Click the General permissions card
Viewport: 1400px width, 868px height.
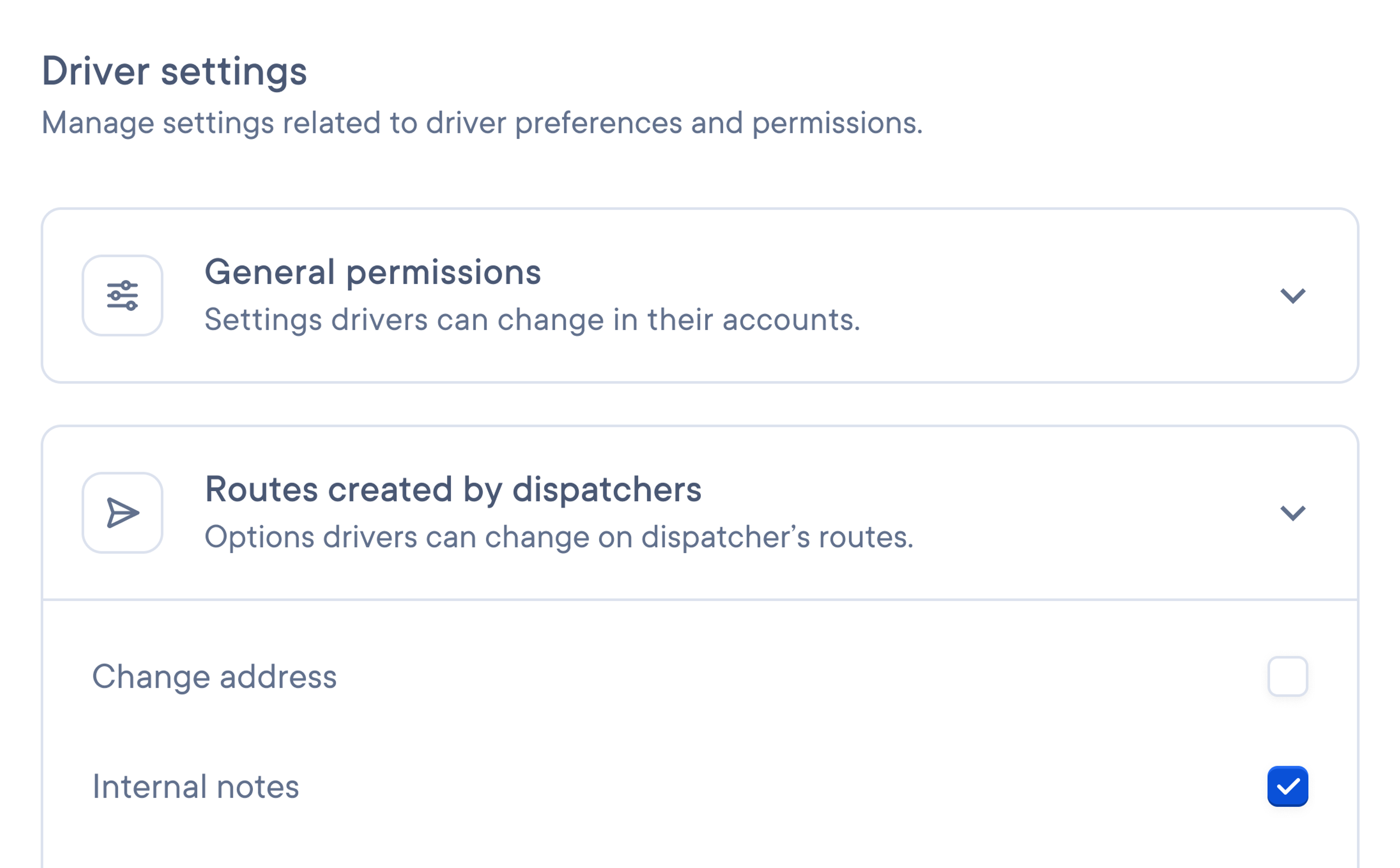(700, 296)
